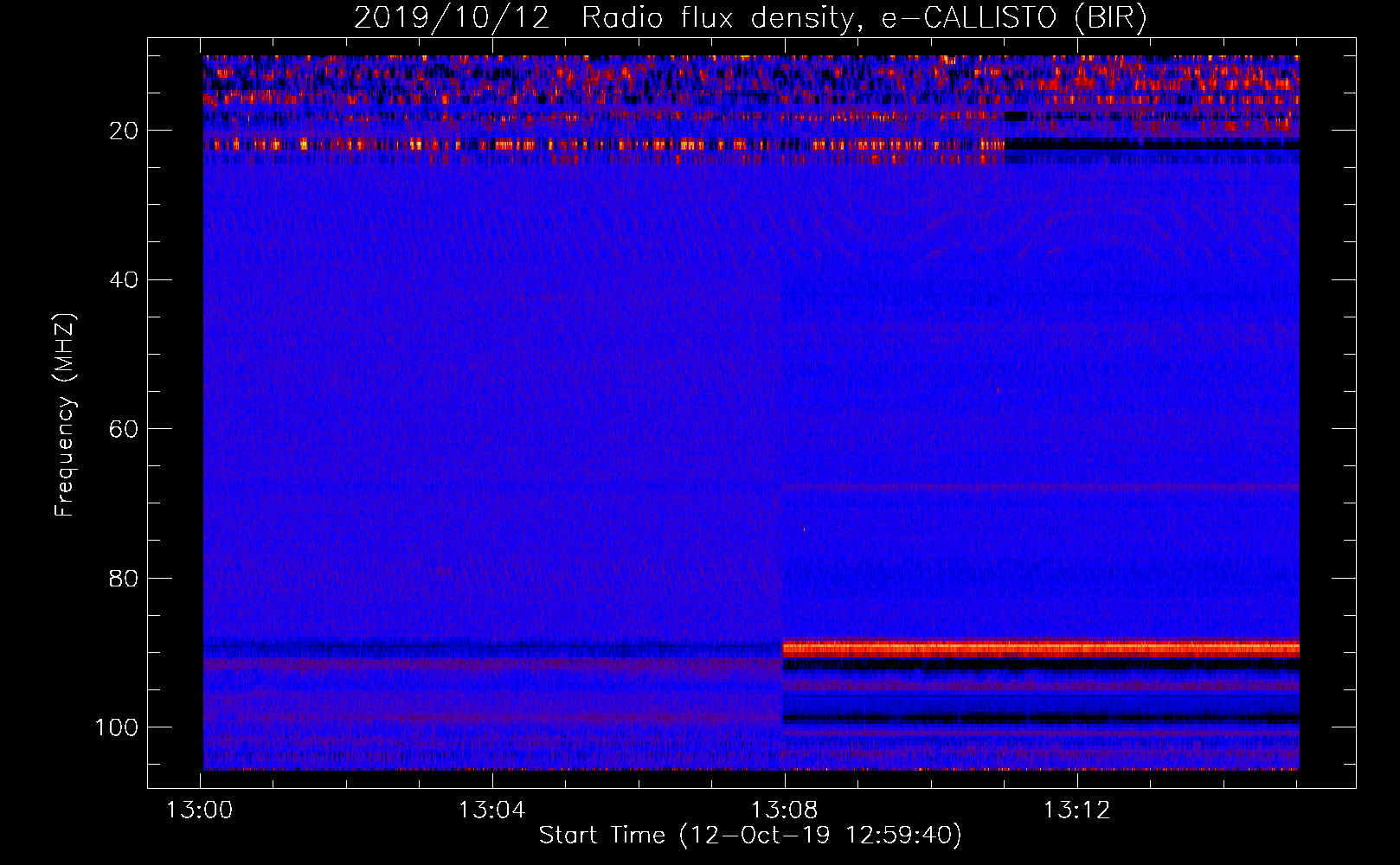The width and height of the screenshot is (1400, 865).
Task: Click the 80 frequency tick label
Action: coord(125,578)
